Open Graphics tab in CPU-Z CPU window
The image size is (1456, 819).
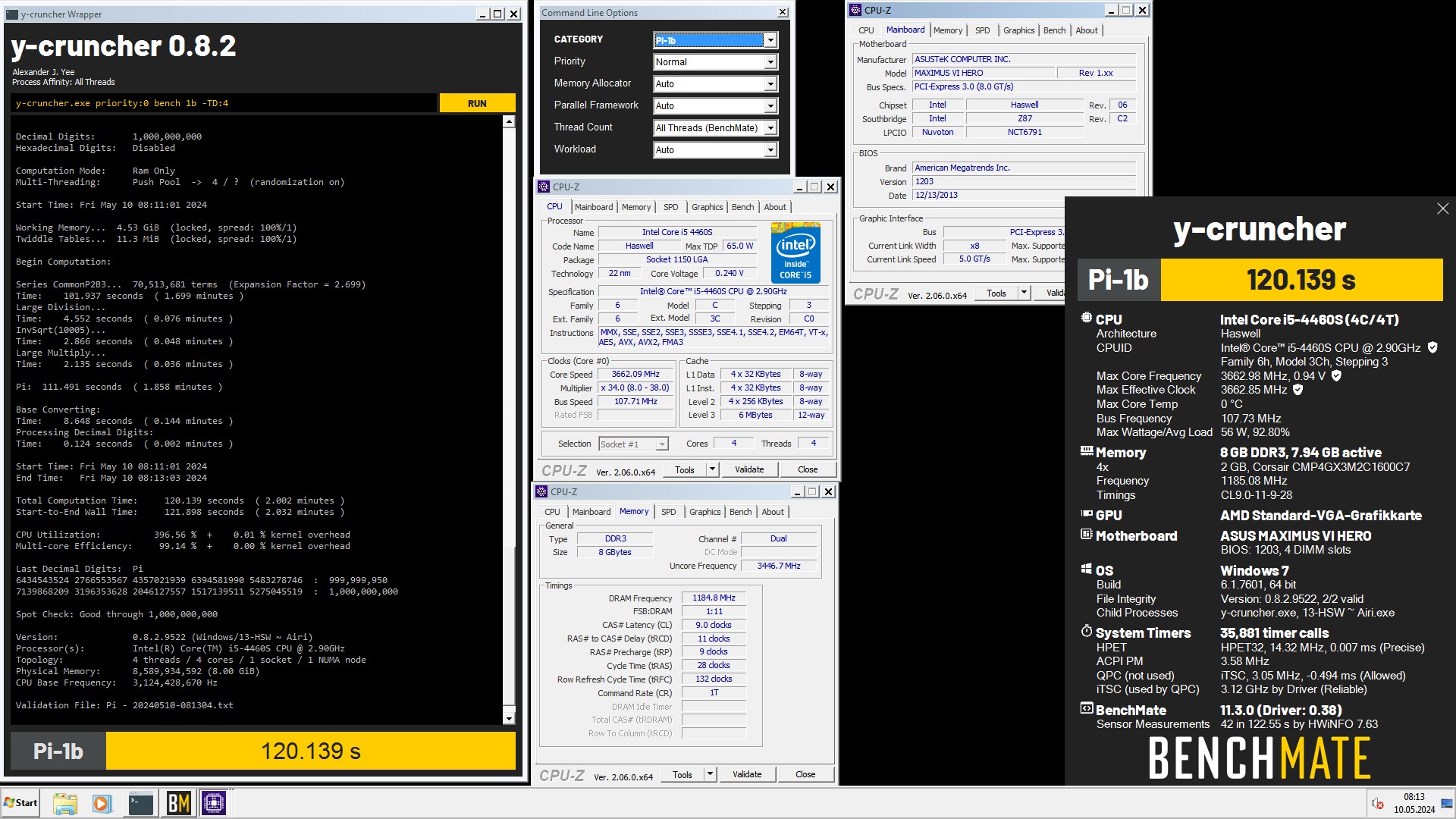tap(708, 207)
